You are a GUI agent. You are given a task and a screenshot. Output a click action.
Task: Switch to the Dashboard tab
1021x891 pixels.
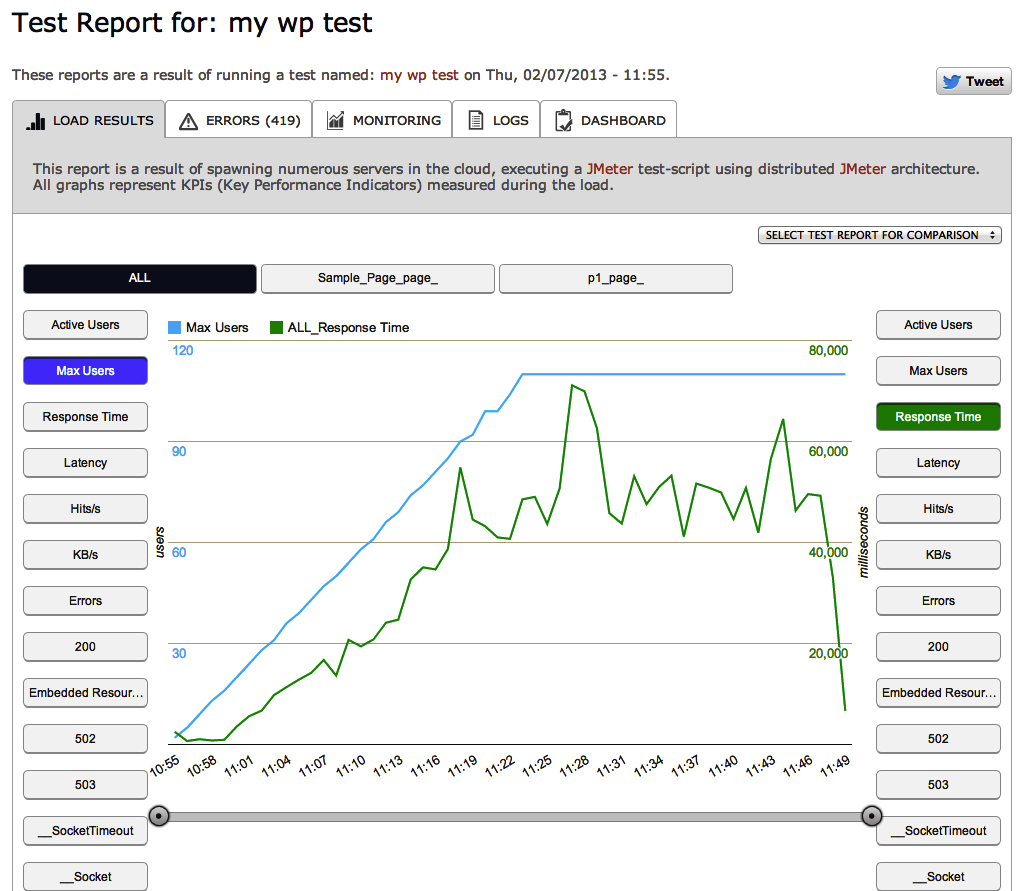point(608,120)
